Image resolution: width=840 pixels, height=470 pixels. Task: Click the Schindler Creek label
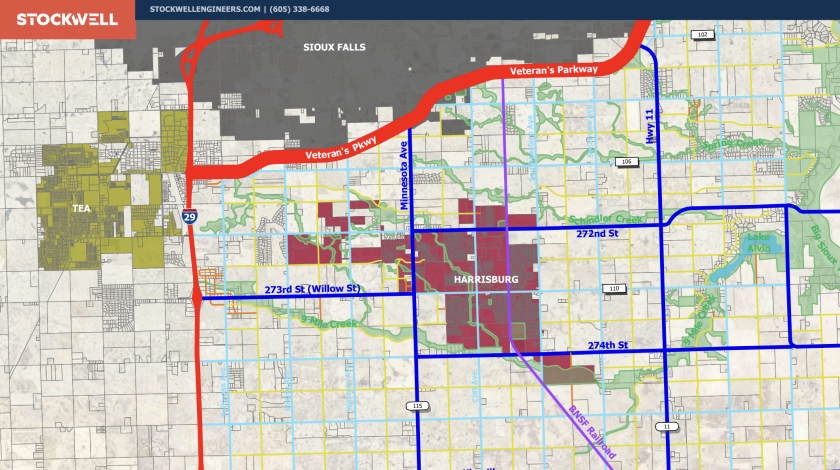point(604,219)
